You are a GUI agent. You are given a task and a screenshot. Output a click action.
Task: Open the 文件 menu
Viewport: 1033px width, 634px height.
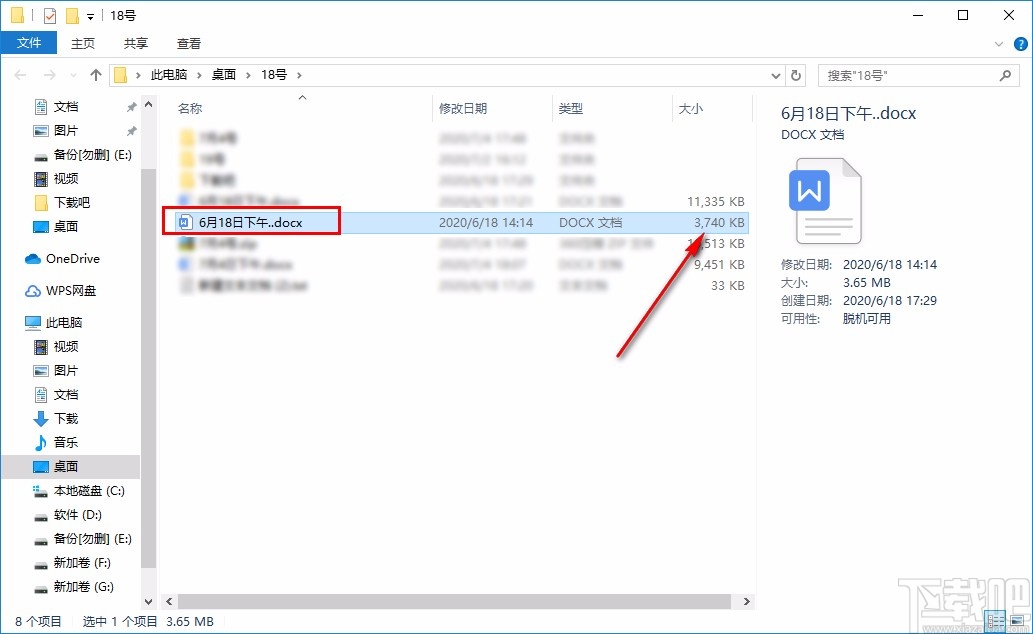point(30,43)
